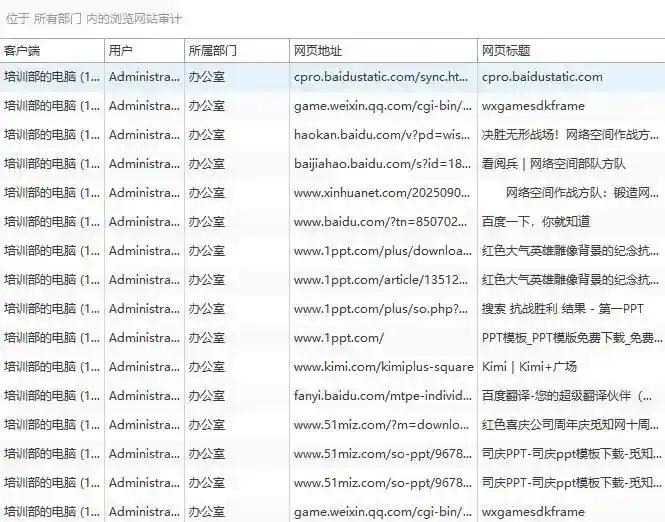Click the fanyi.baidu.com/mtpe-individ... address

click(x=383, y=396)
